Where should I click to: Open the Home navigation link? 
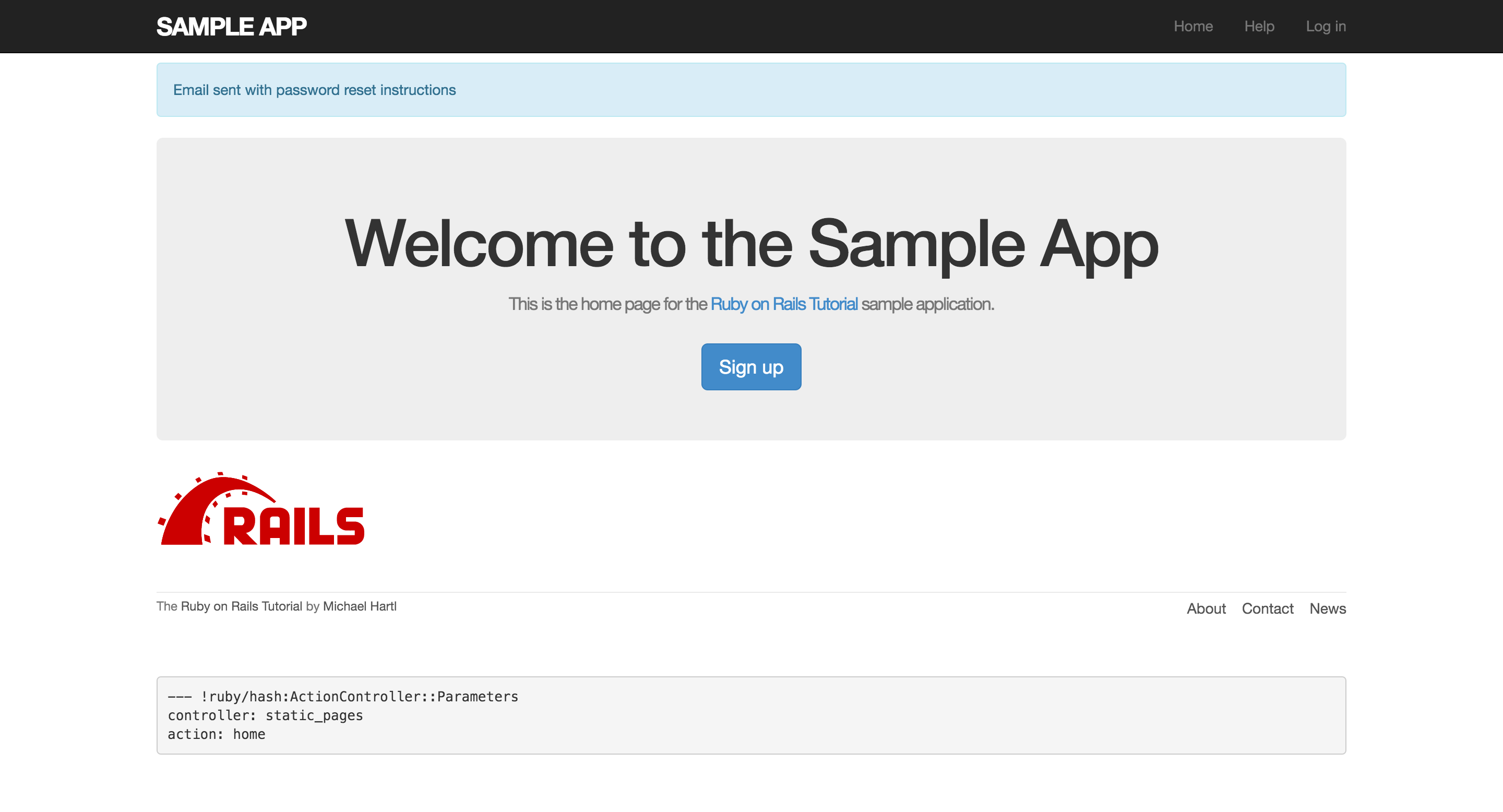(1192, 26)
